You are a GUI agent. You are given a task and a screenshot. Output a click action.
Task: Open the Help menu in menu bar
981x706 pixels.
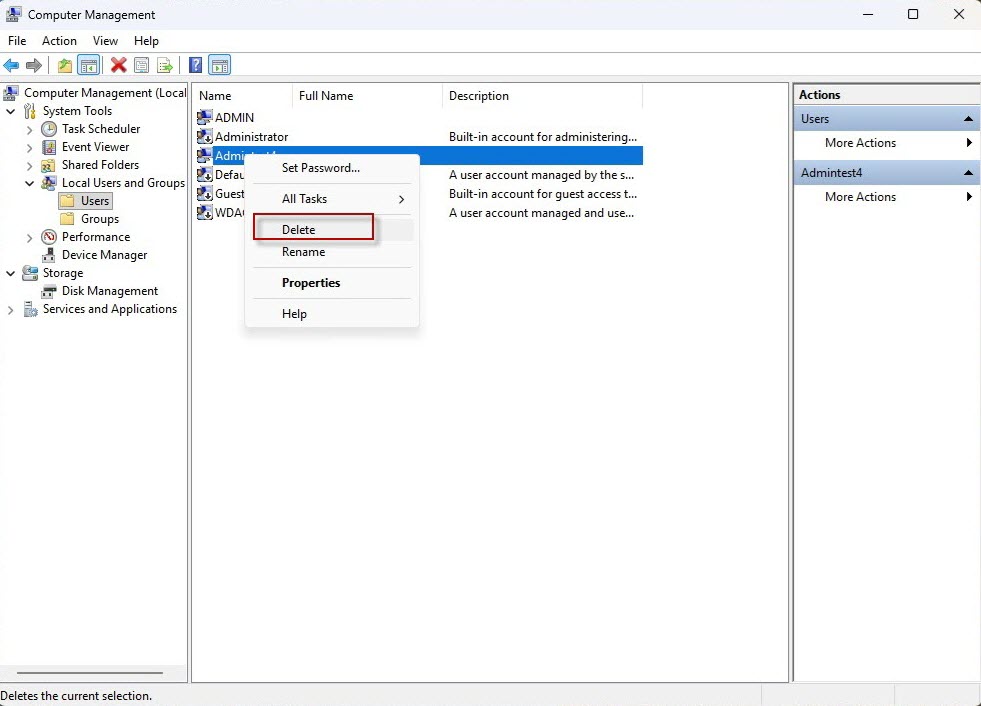point(146,41)
